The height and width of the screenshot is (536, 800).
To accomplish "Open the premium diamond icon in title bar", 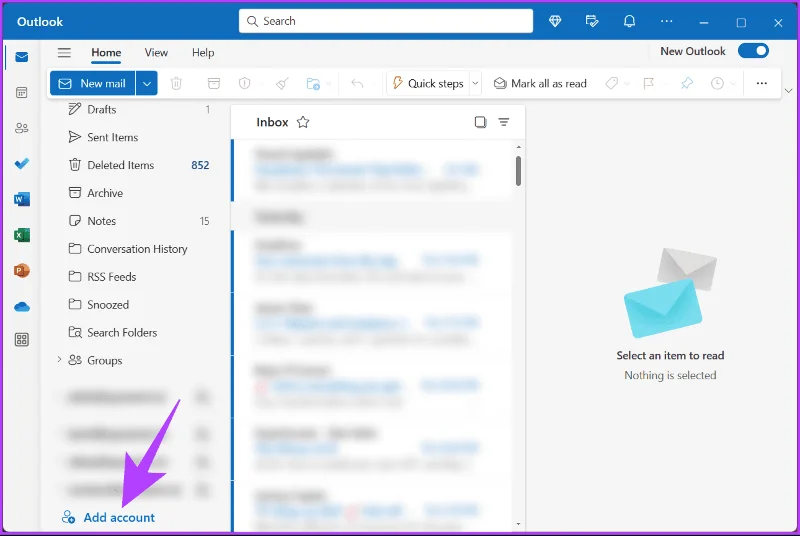I will click(x=555, y=21).
